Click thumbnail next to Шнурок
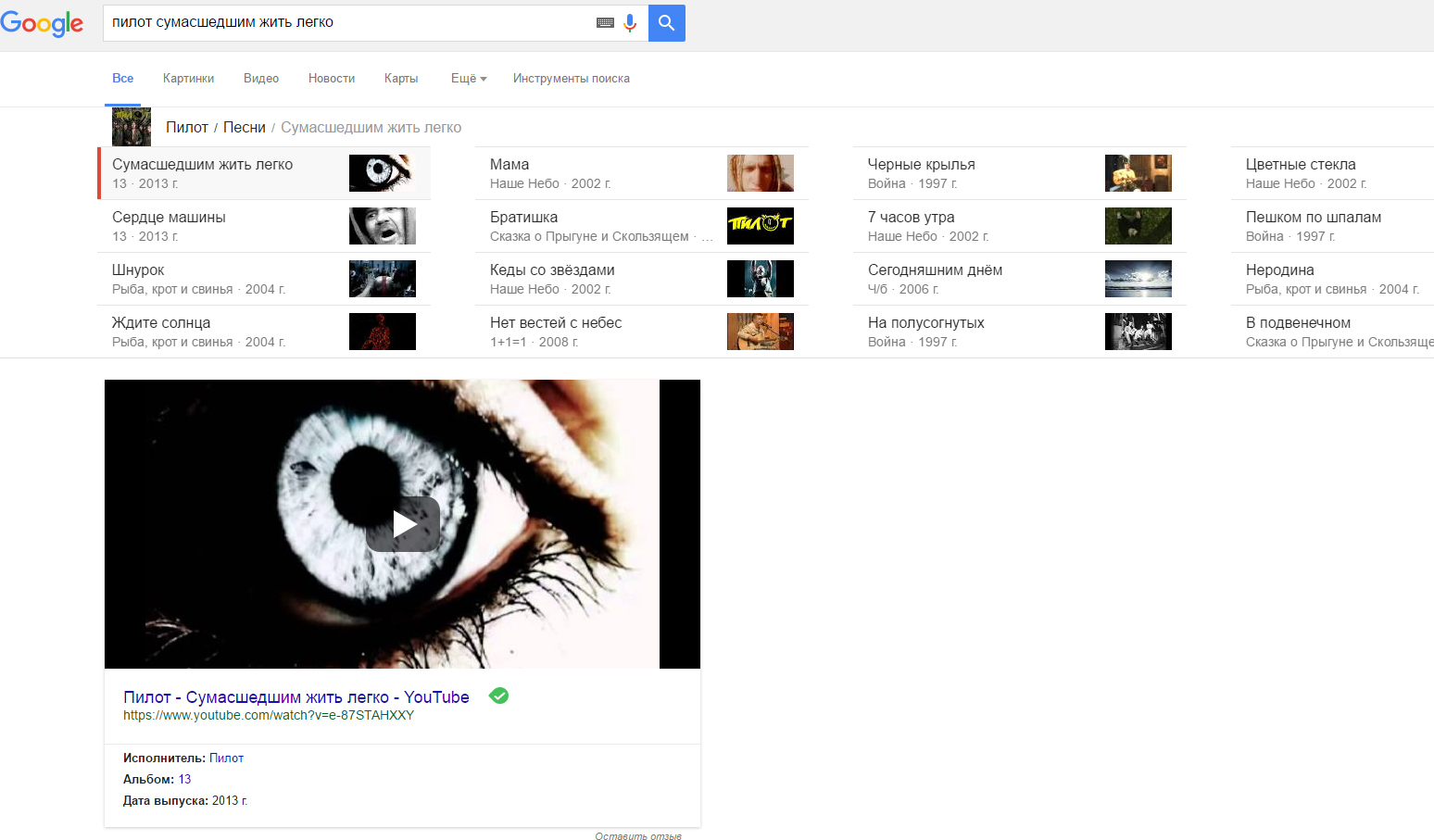The image size is (1434, 840). tap(383, 279)
